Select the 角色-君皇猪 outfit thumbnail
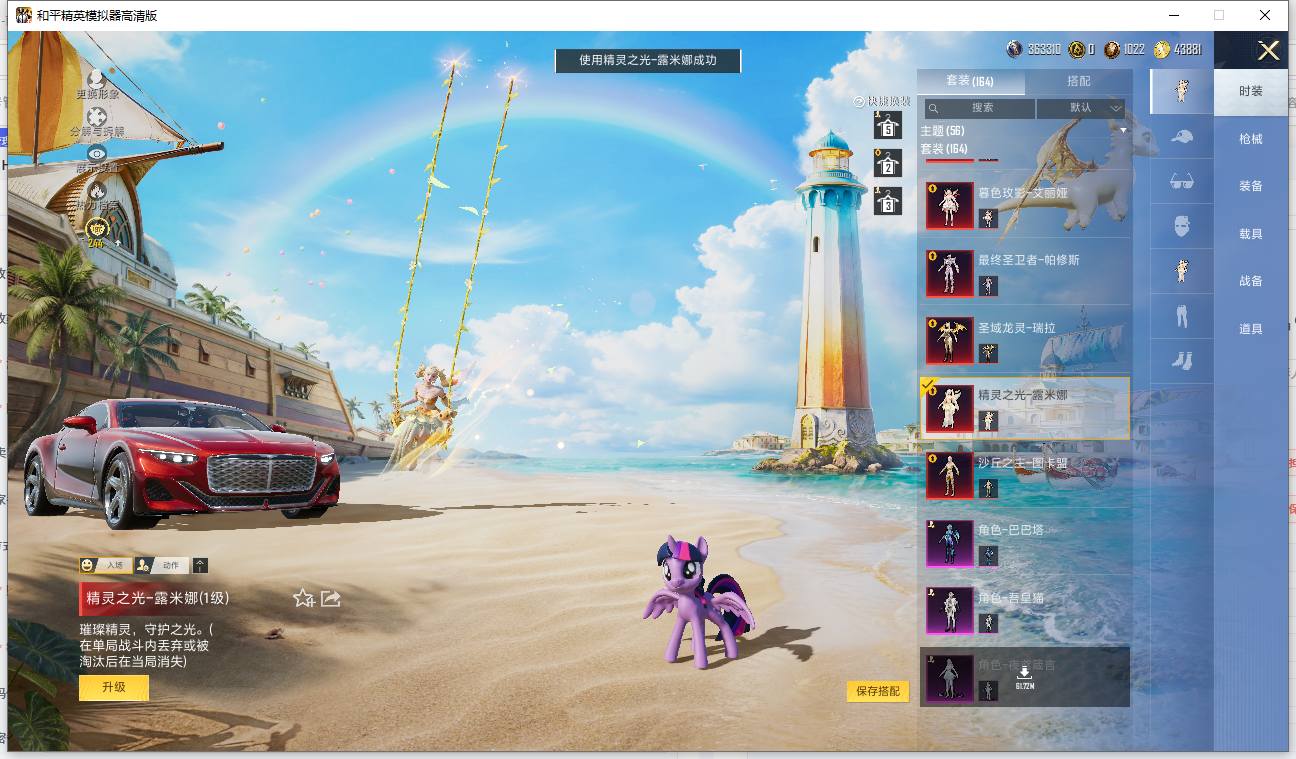Viewport: 1296px width, 759px height. [x=949, y=611]
